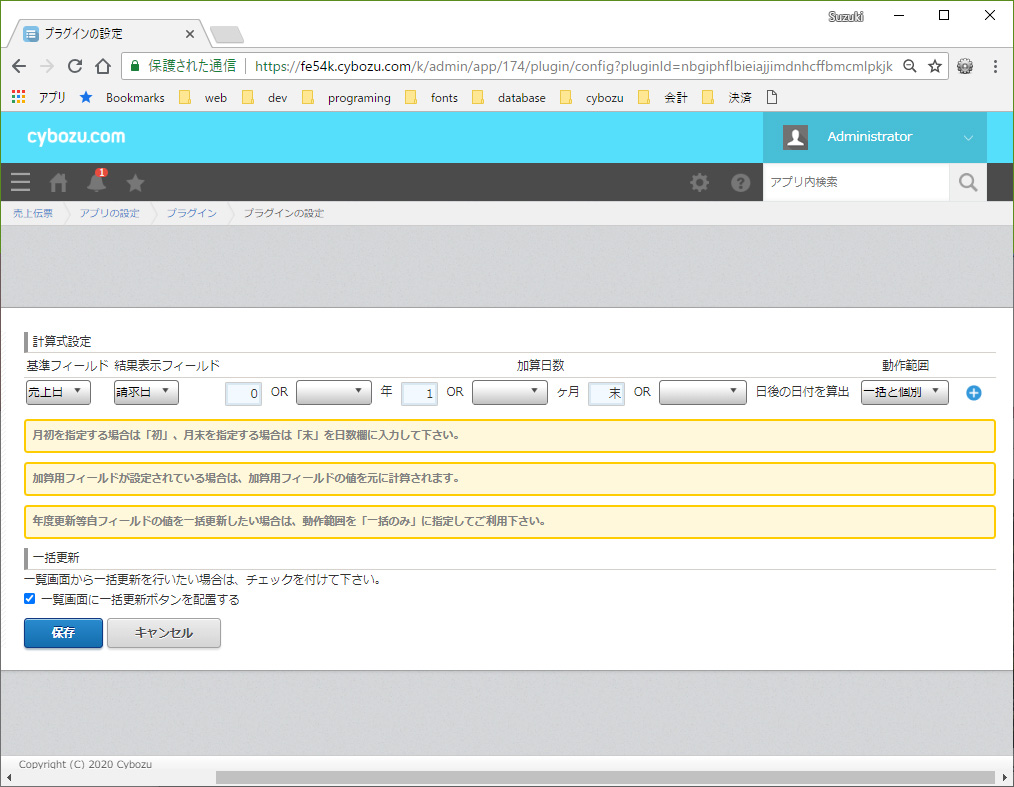Go to プラグイン breadcrumb link
The image size is (1014, 787).
pyautogui.click(x=191, y=213)
